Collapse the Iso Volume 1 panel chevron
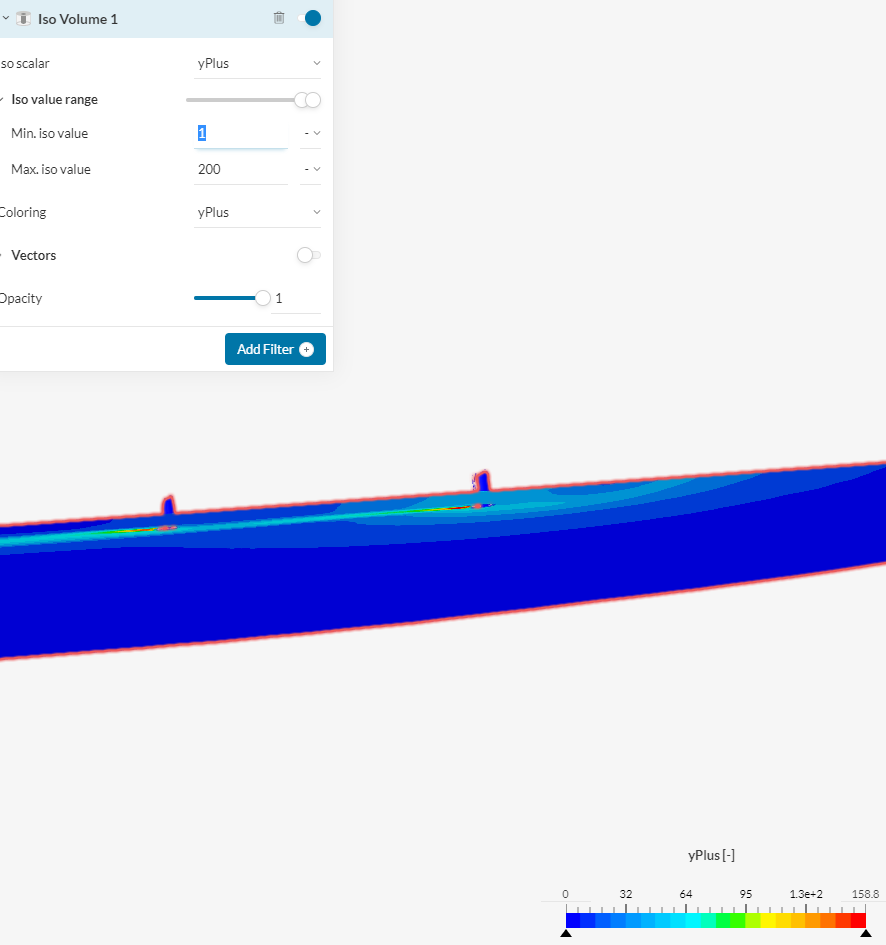 (x=5, y=19)
